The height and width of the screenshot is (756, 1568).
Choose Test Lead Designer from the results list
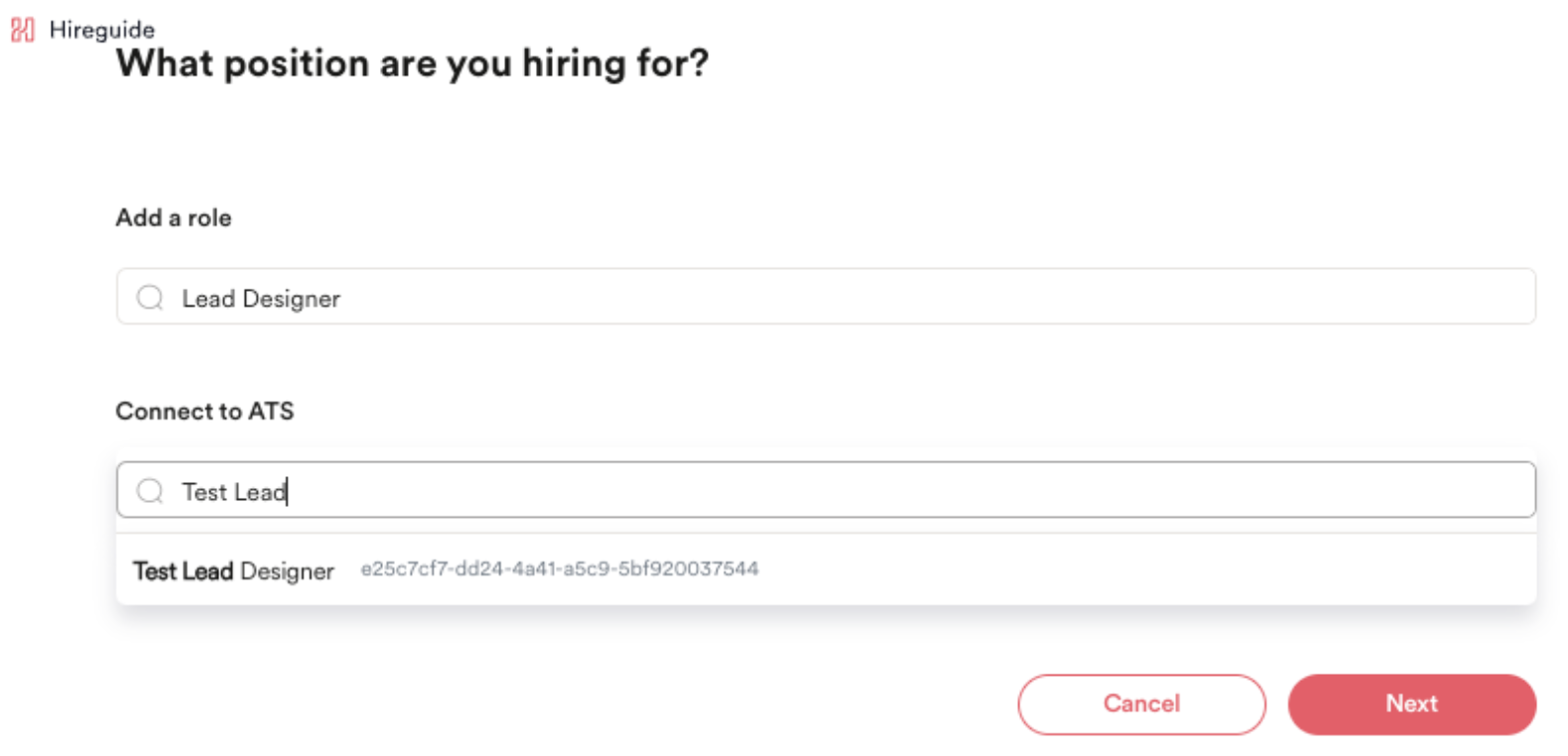(234, 569)
